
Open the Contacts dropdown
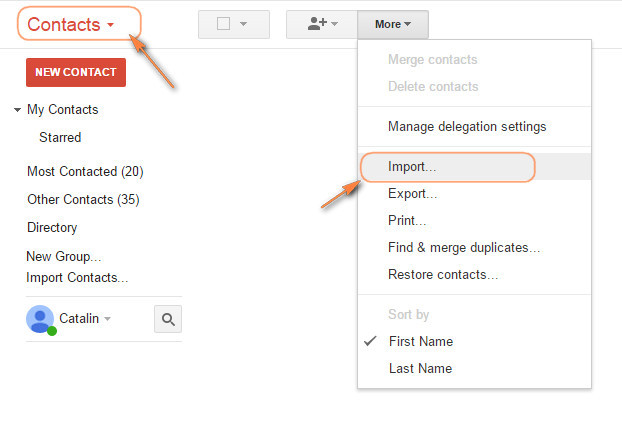(71, 24)
